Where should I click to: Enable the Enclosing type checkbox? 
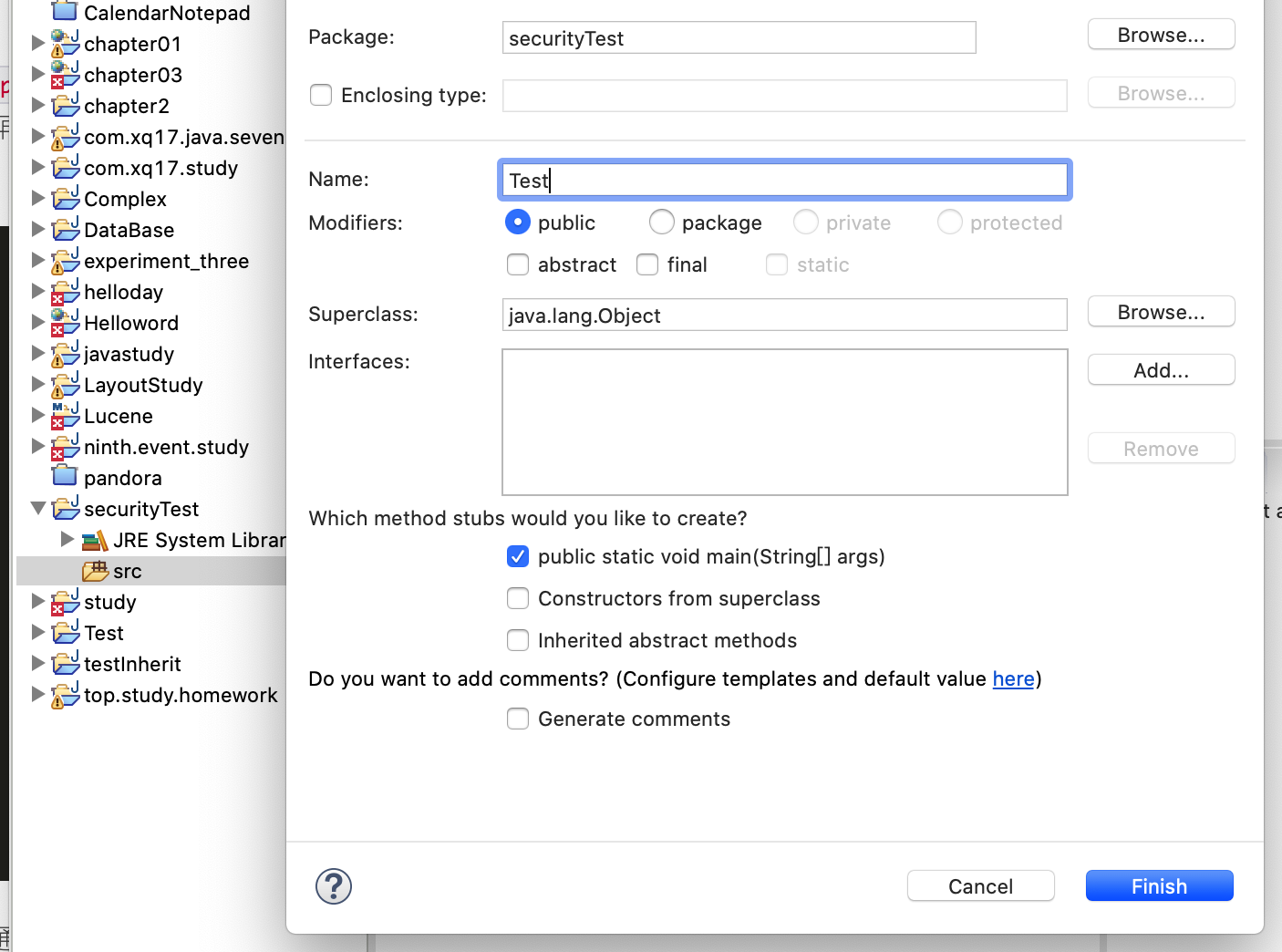pos(321,95)
